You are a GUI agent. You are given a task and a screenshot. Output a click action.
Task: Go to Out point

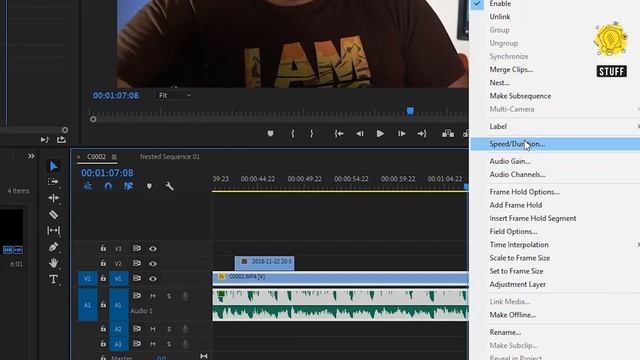coord(422,133)
